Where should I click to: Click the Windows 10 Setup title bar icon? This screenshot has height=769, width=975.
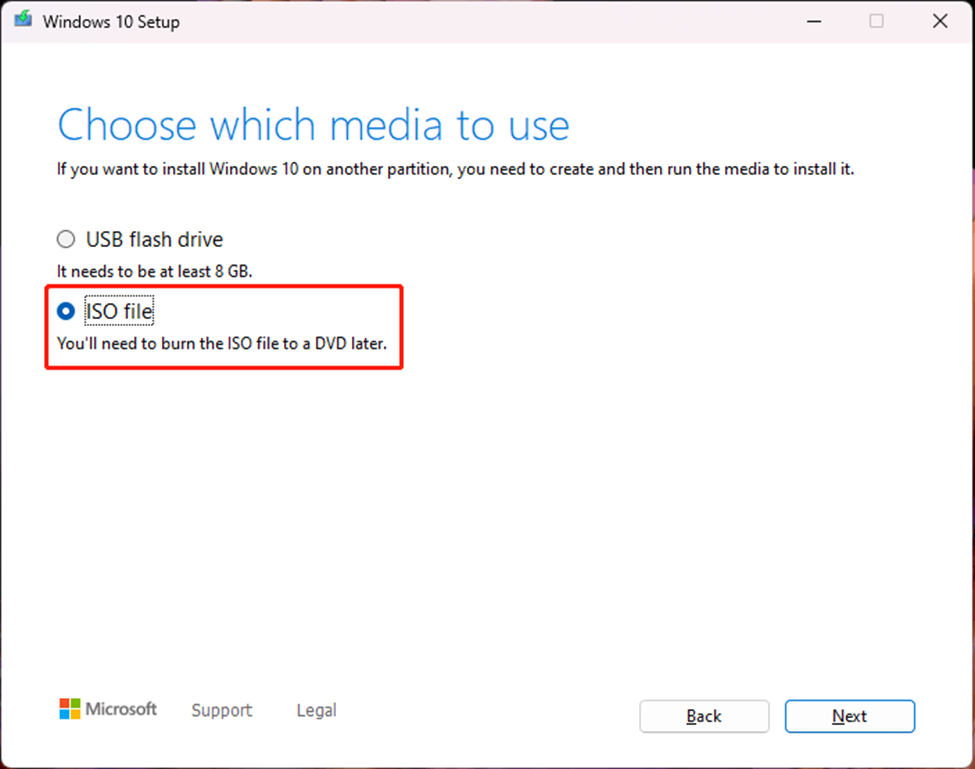[24, 20]
